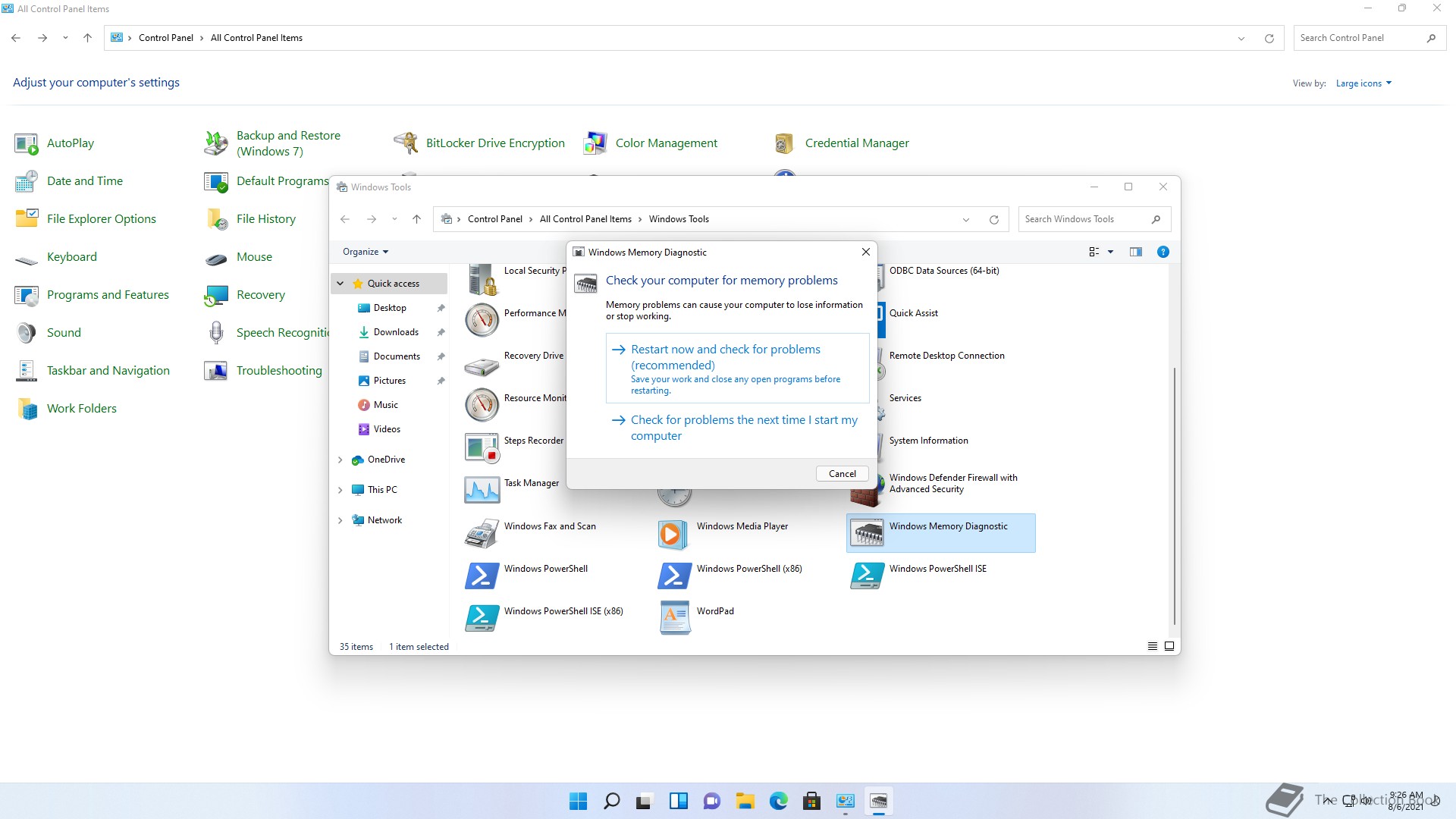Open view options dropdown arrow in Windows Tools
This screenshot has width=1456, height=819.
[1111, 252]
